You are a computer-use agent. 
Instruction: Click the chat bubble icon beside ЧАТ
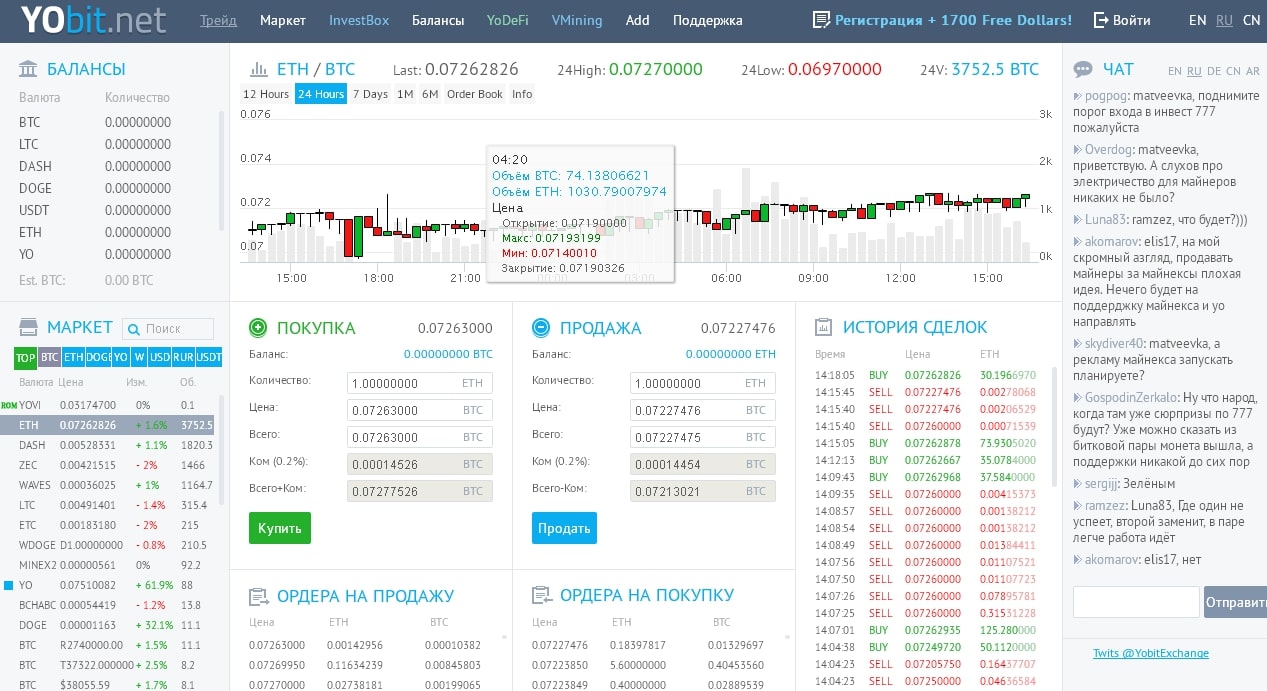[1082, 70]
